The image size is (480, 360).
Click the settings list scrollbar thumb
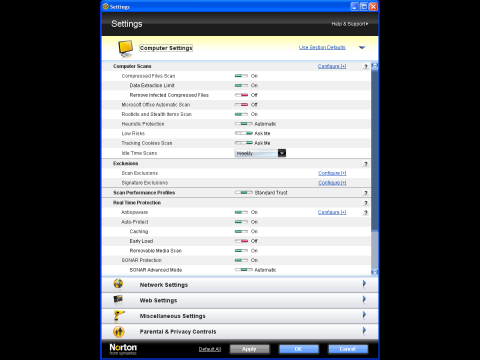[x=375, y=150]
